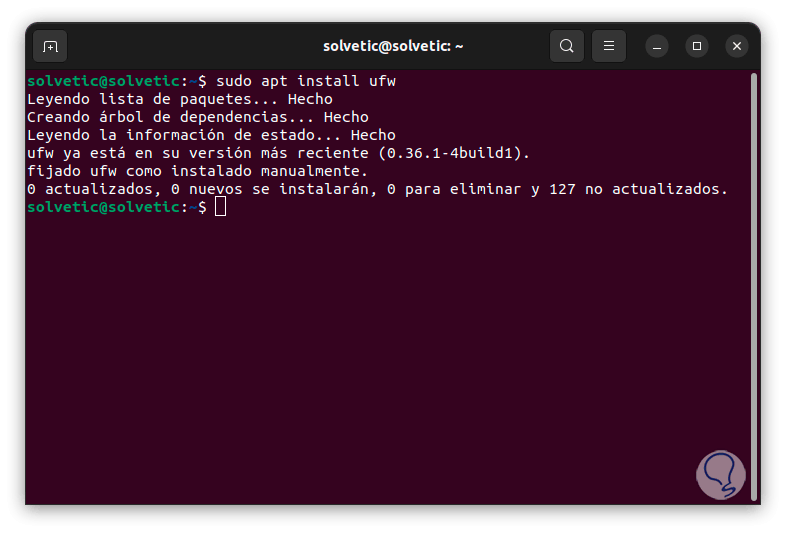Click the 'fijado ufw como instalado manualmente' line
The image size is (786, 533).
pos(198,171)
